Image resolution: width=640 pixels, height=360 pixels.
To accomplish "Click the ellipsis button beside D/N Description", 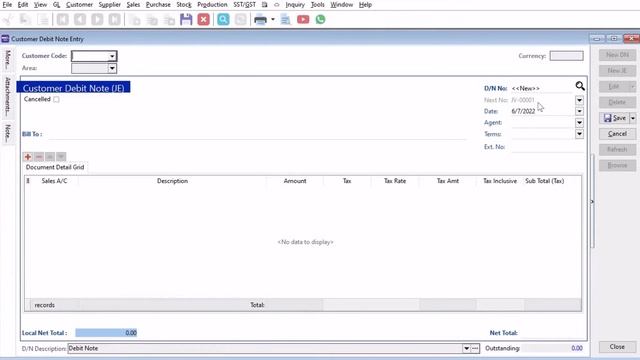I will tap(475, 349).
